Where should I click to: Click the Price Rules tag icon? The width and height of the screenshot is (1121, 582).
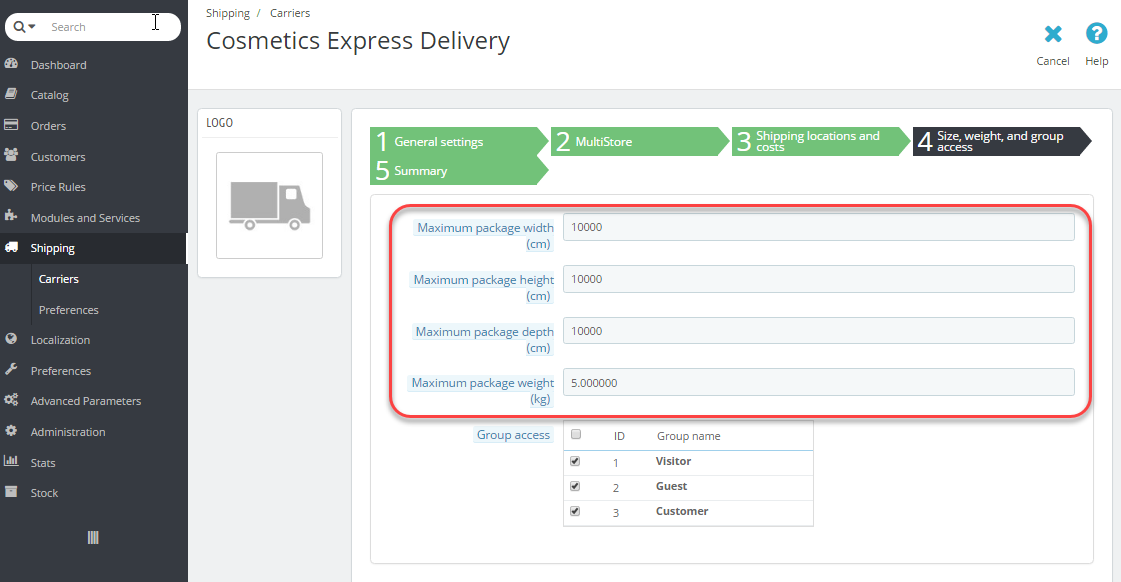[x=11, y=186]
